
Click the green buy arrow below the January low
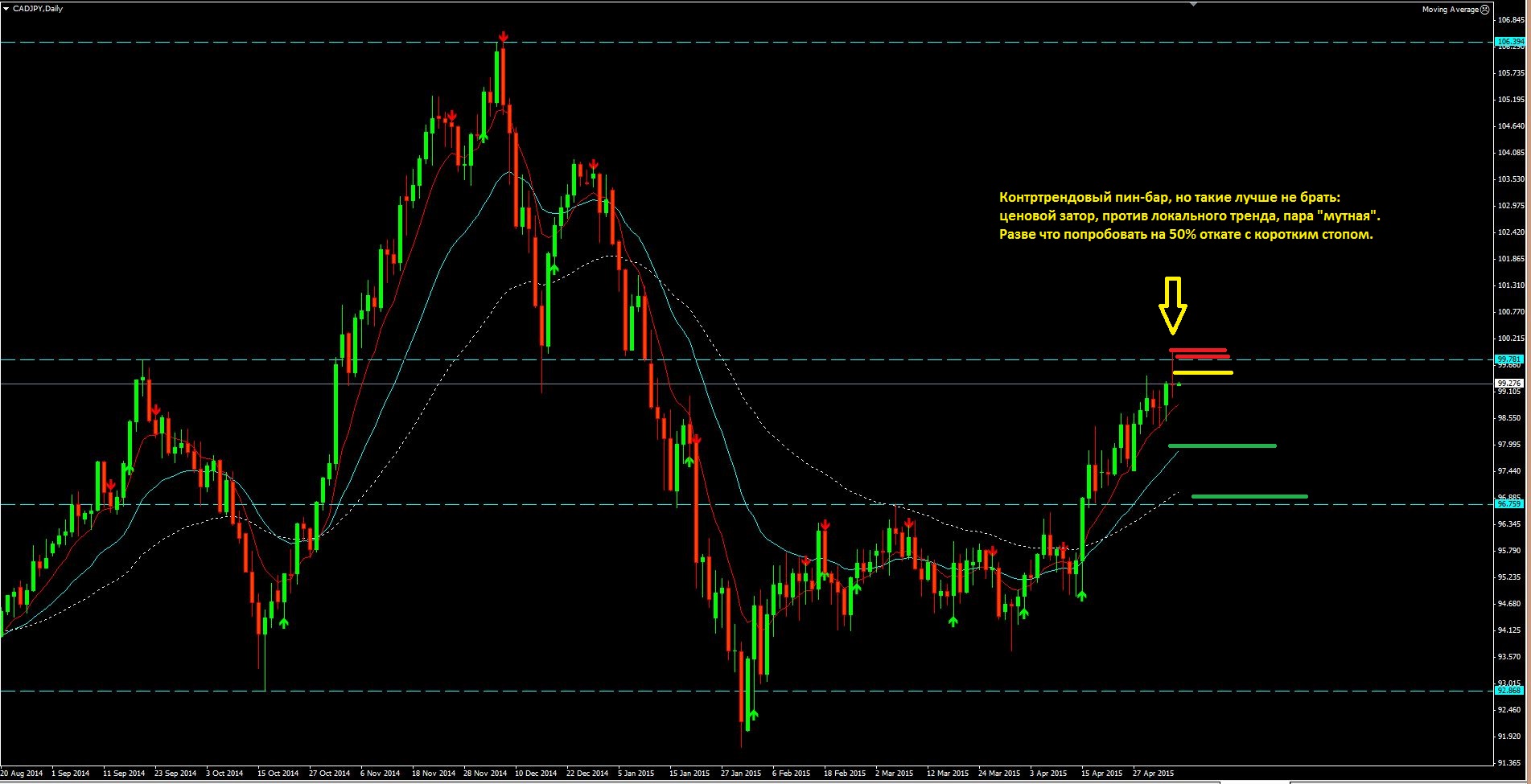click(753, 714)
